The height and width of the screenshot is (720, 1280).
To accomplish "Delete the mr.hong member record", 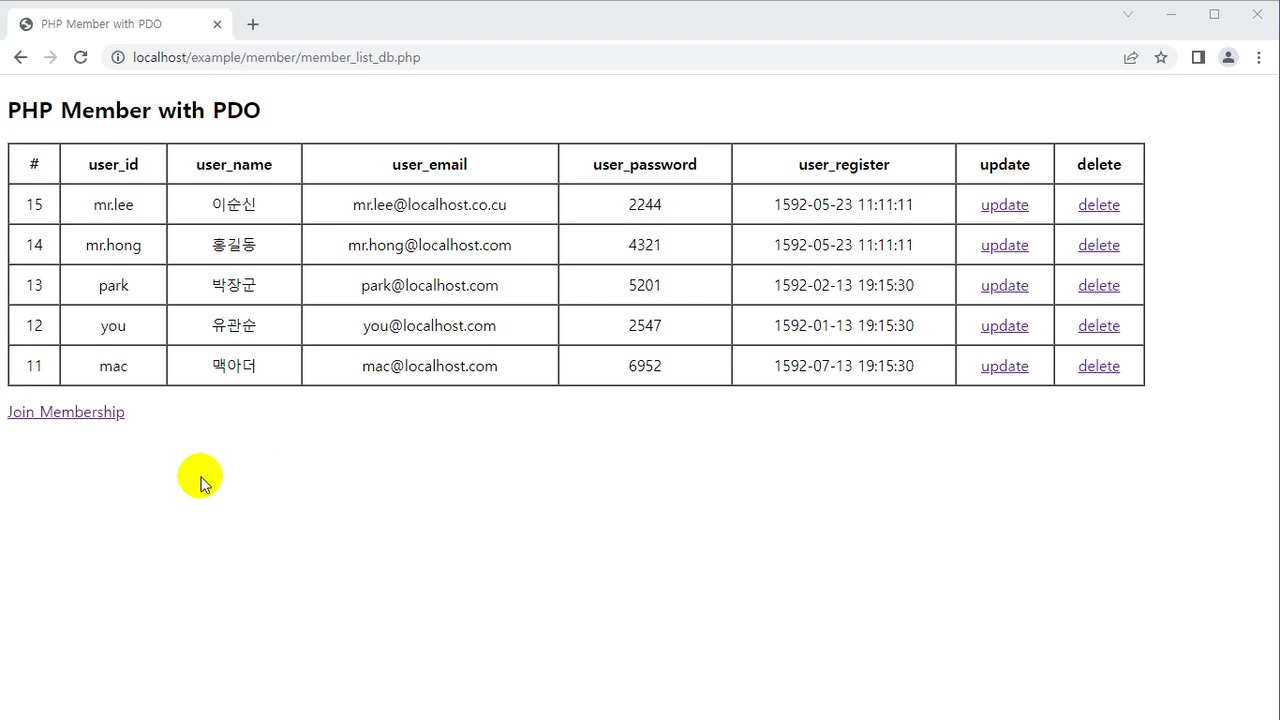I will tap(1098, 245).
